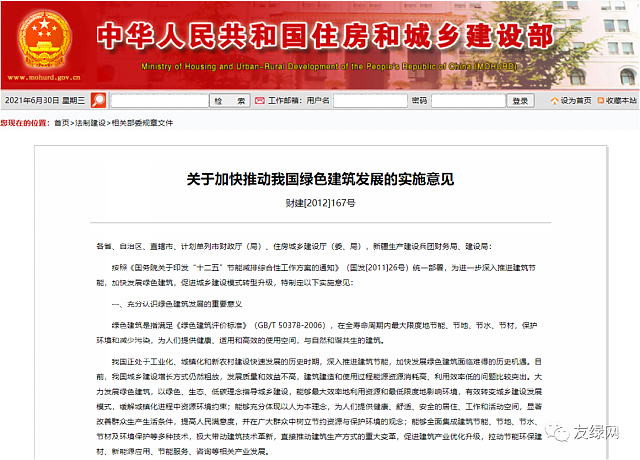Click the addressee line starting 各省、自治区
The height and width of the screenshot is (460, 640).
(x=294, y=247)
